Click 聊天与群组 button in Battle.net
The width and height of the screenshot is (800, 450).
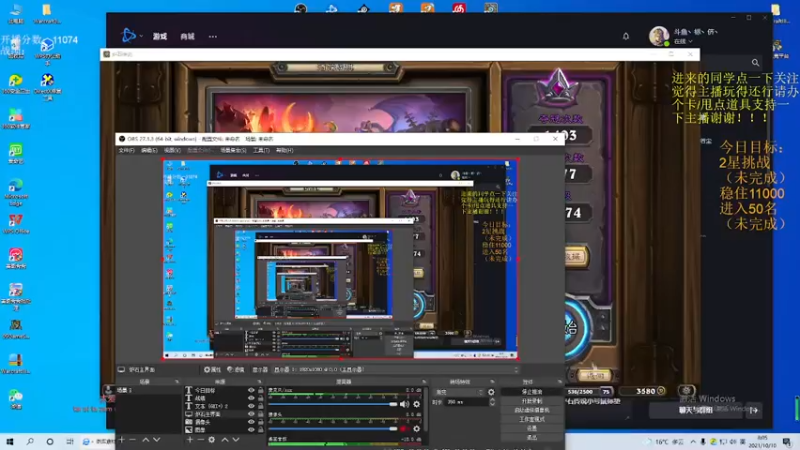pyautogui.click(x=695, y=410)
